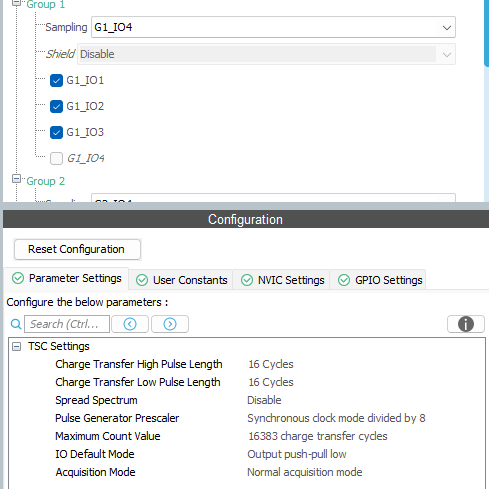Switch to User Constants tab
This screenshot has height=489, width=489.
coord(181,280)
